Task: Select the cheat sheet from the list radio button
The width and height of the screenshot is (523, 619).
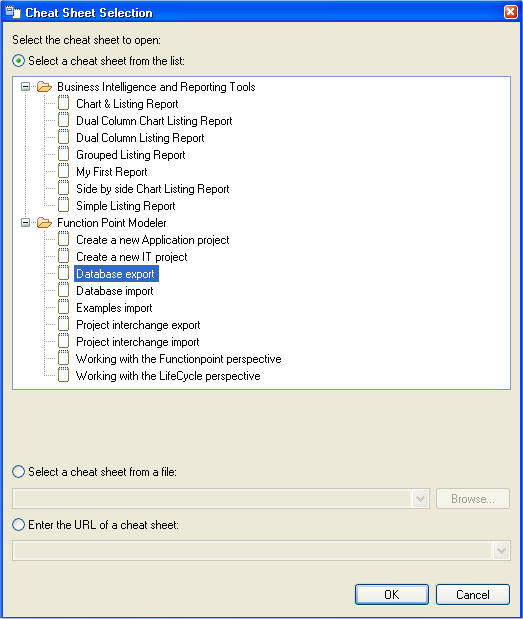Action: coord(19,61)
